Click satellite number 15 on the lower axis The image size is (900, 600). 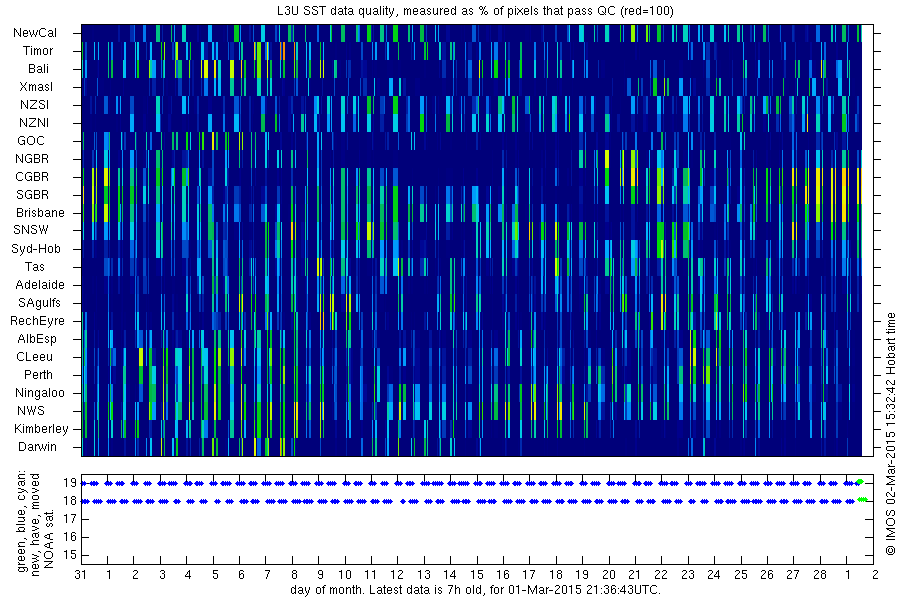coord(70,555)
